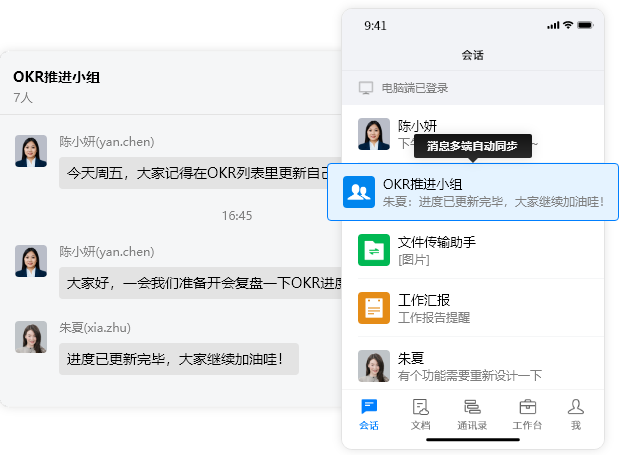Screen dimensions: 627x455
Task: Click 陈小妍 avatar below the 16:45 timestamp
Action: 31,261
